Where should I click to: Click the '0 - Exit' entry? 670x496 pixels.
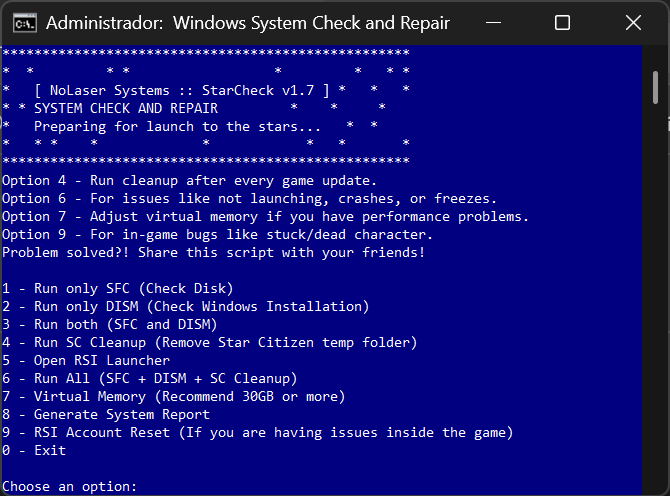(x=34, y=450)
